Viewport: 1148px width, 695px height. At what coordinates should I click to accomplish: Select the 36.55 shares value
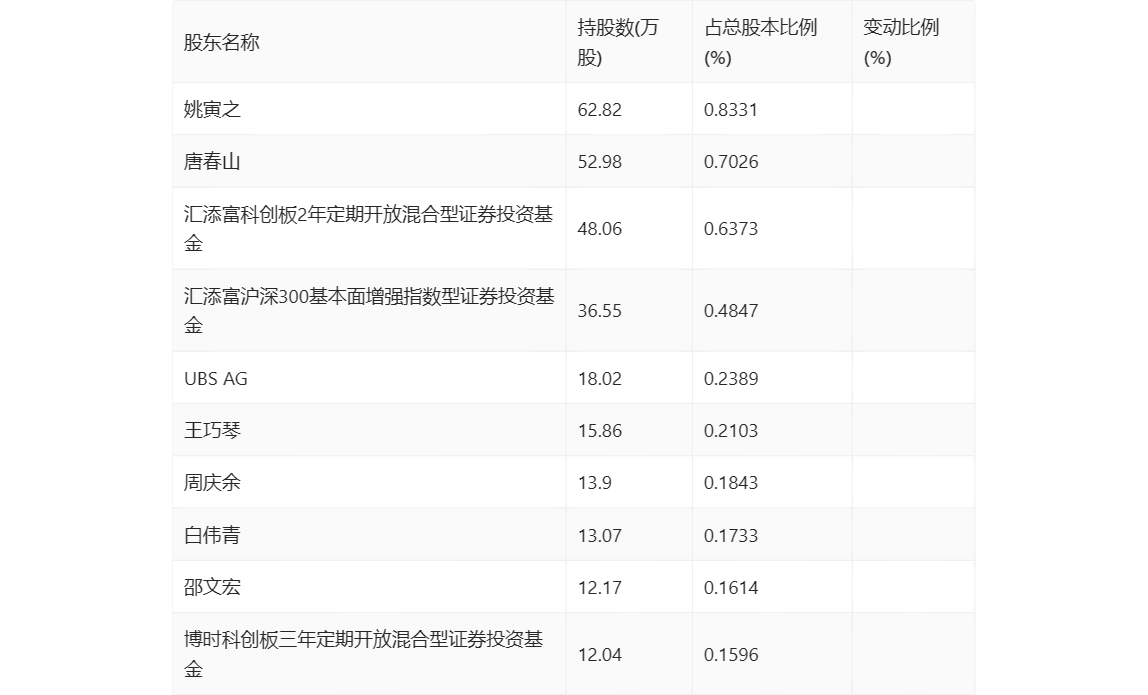point(599,311)
